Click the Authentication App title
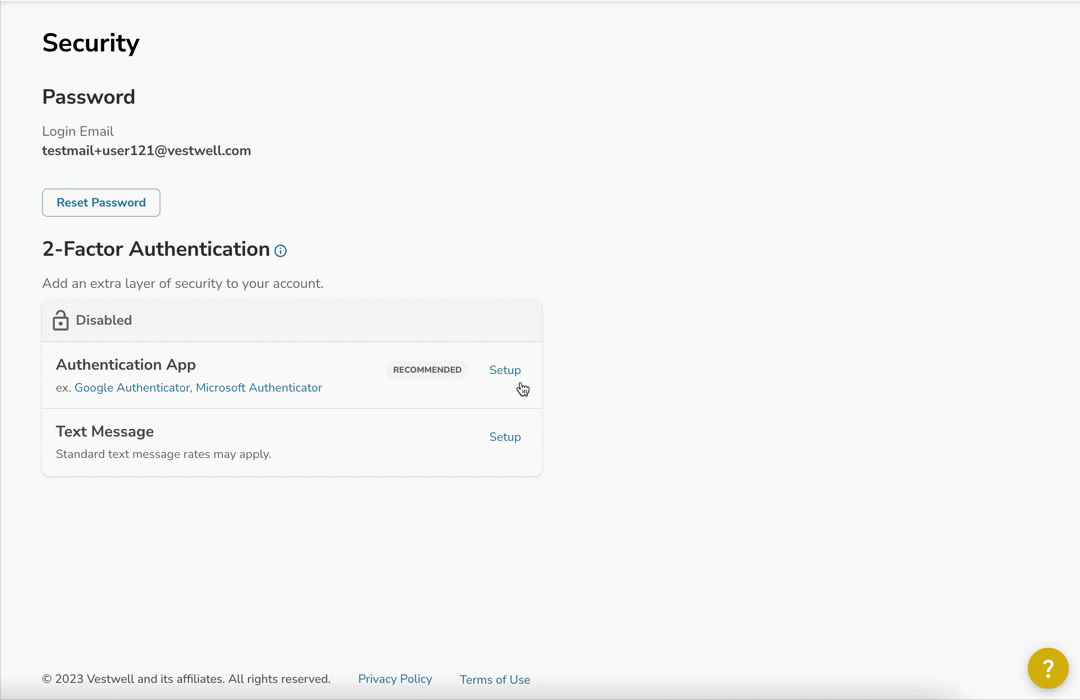Image resolution: width=1080 pixels, height=700 pixels. [x=126, y=364]
